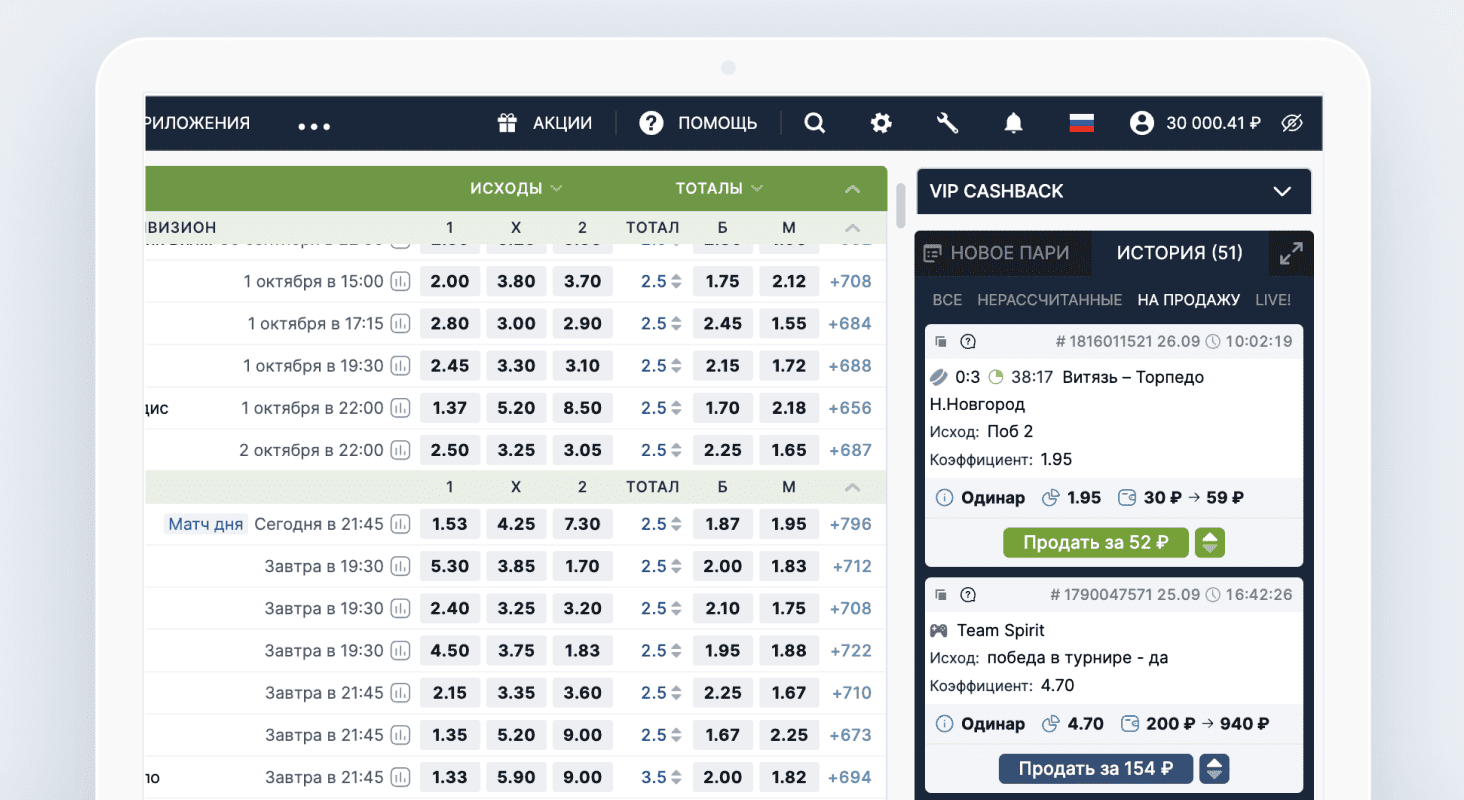
Task: Switch to the НОВОЕ ПАРИ tab
Action: point(996,253)
